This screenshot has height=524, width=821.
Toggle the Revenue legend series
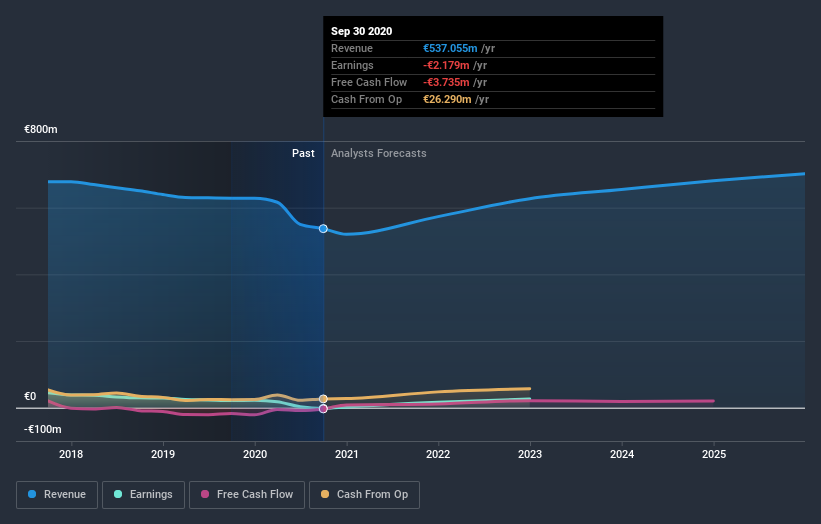coord(57,495)
